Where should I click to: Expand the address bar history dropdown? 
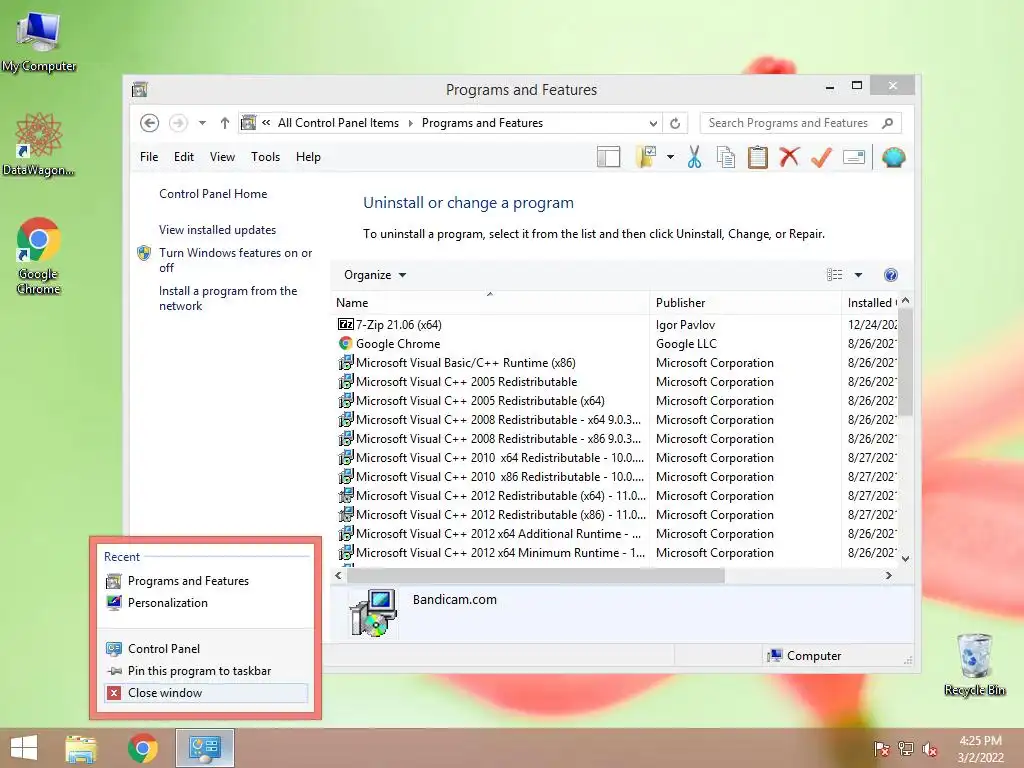click(652, 123)
